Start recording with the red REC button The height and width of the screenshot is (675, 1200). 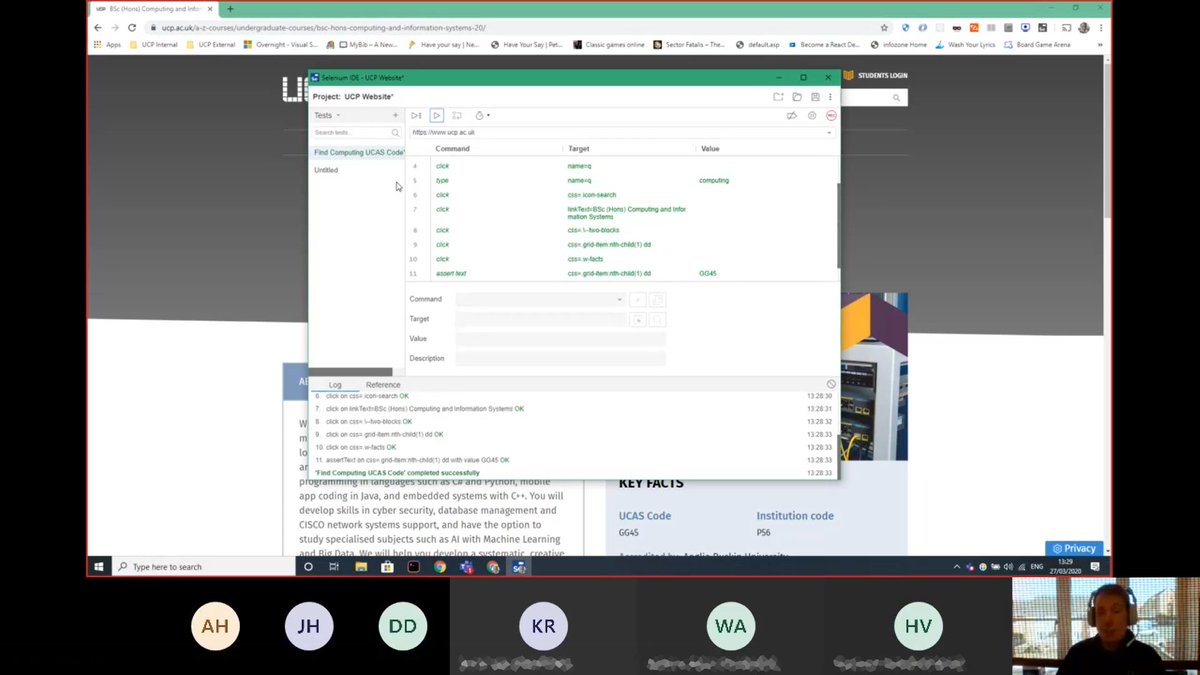point(831,116)
